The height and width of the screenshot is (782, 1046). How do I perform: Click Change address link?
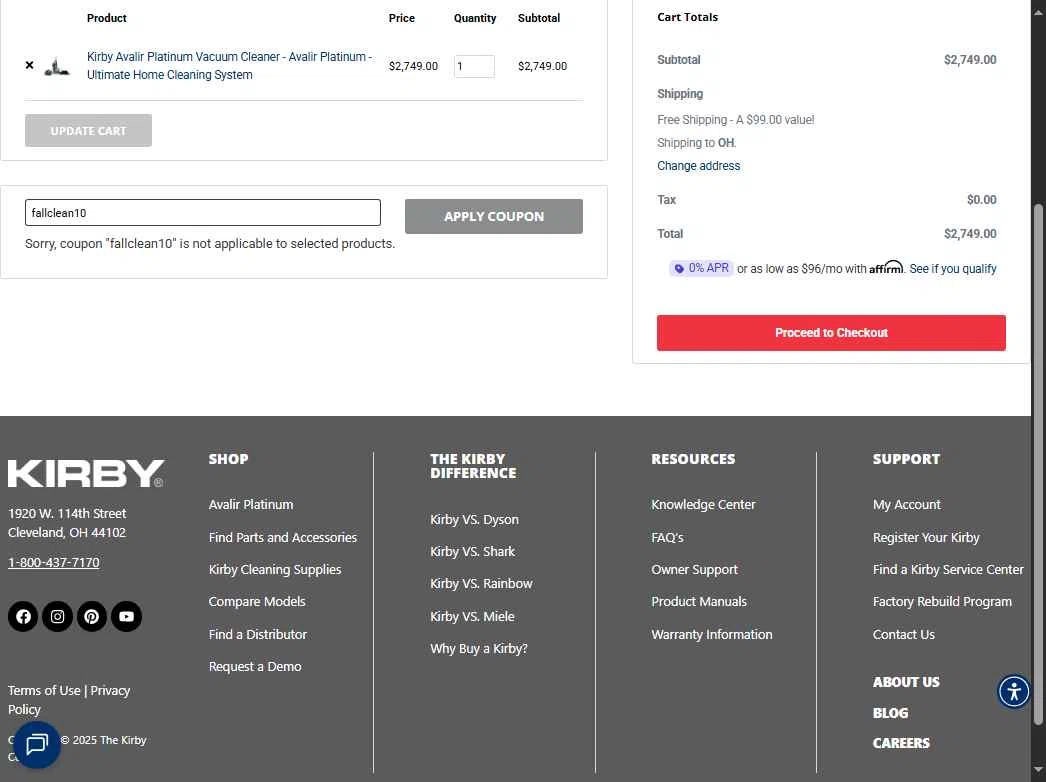point(698,165)
